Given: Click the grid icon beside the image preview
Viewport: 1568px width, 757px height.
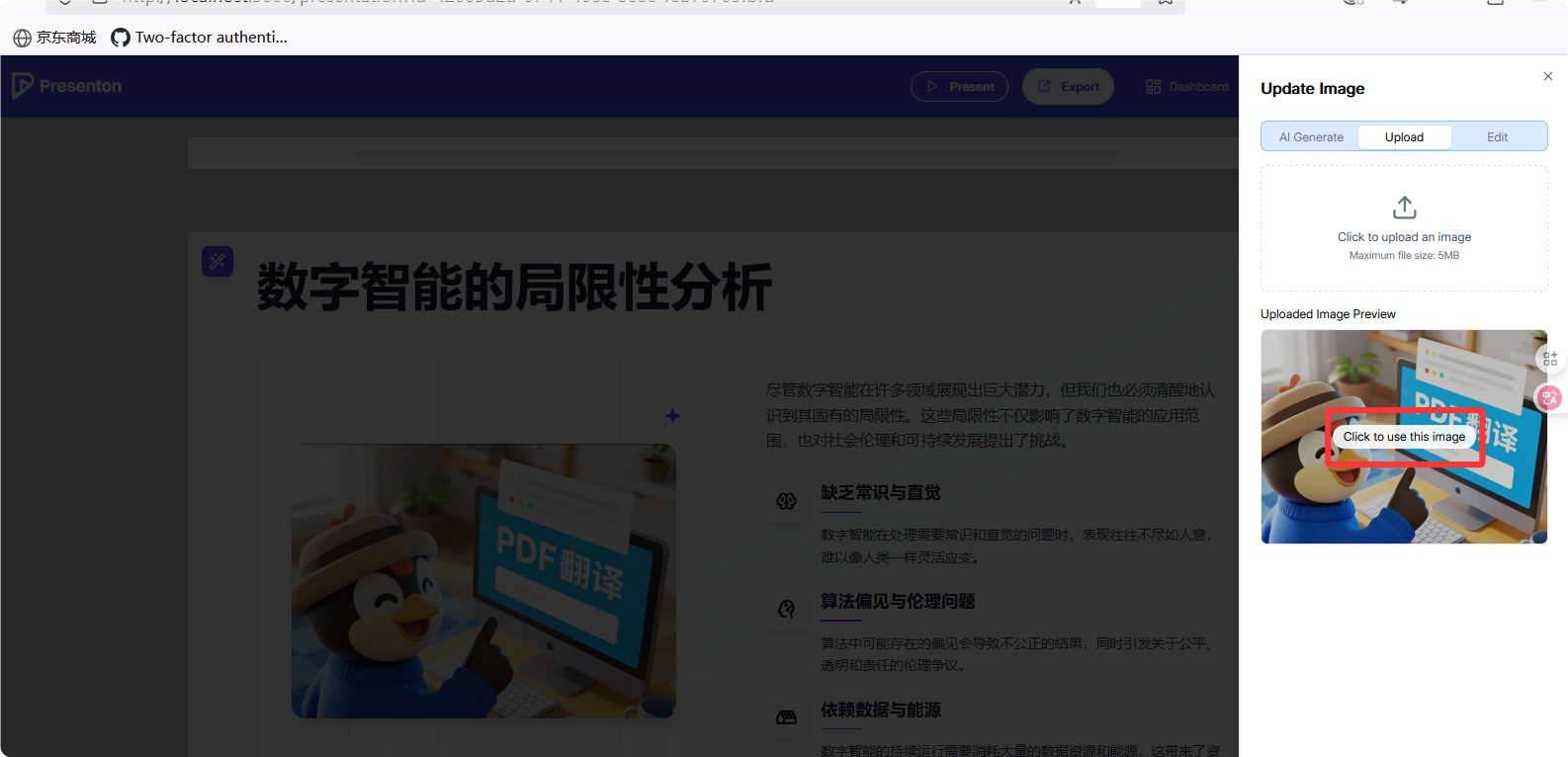Looking at the screenshot, I should click(x=1550, y=360).
